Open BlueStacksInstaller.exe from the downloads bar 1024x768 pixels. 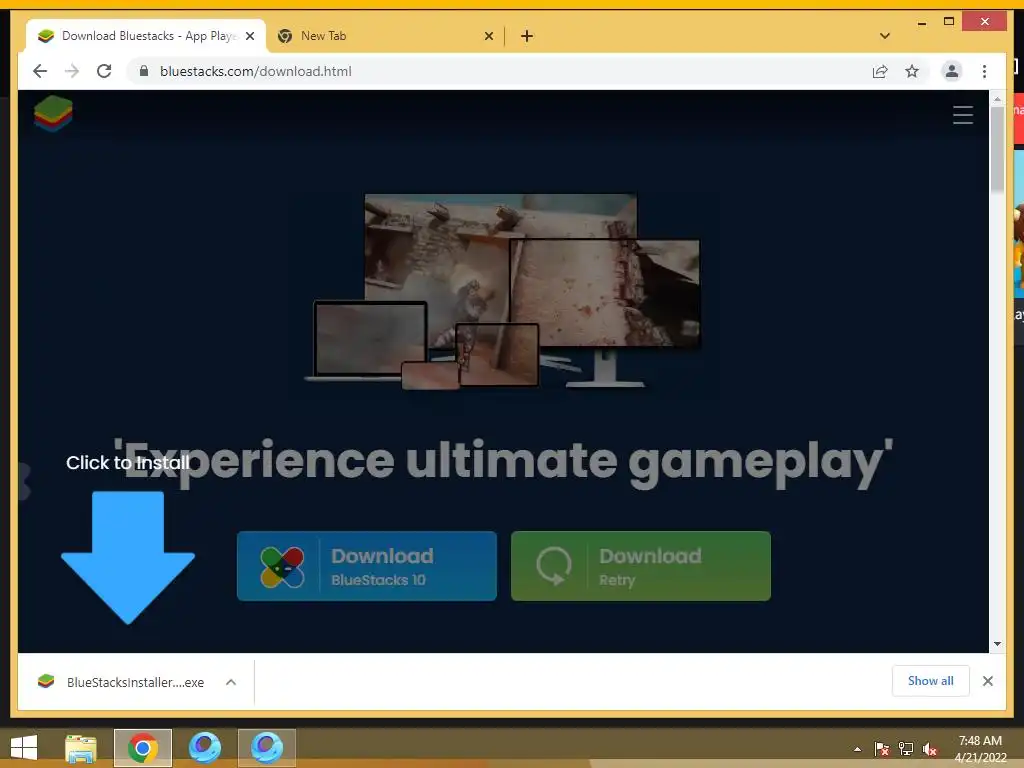[121, 682]
